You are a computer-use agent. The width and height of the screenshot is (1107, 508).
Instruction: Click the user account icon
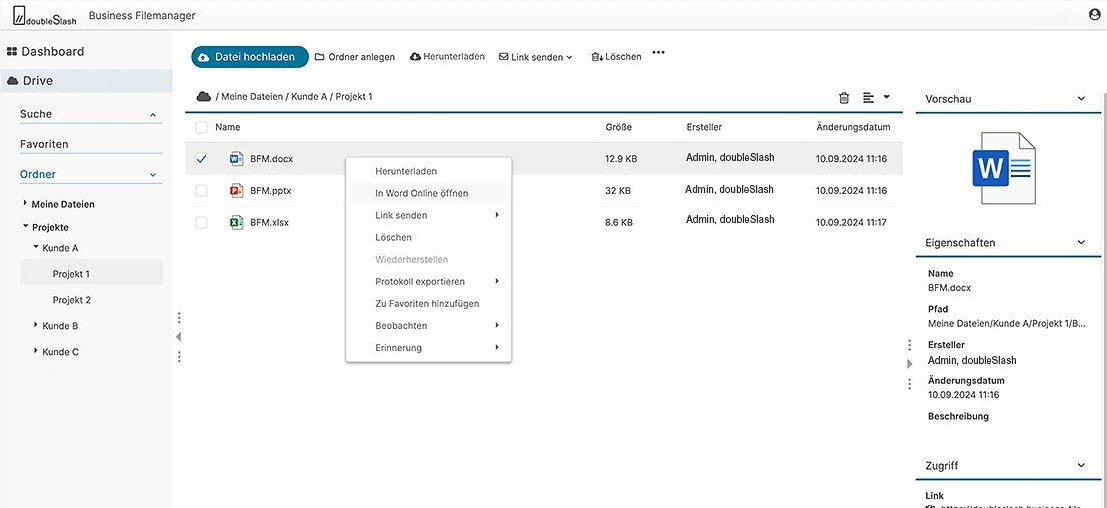coord(1094,15)
